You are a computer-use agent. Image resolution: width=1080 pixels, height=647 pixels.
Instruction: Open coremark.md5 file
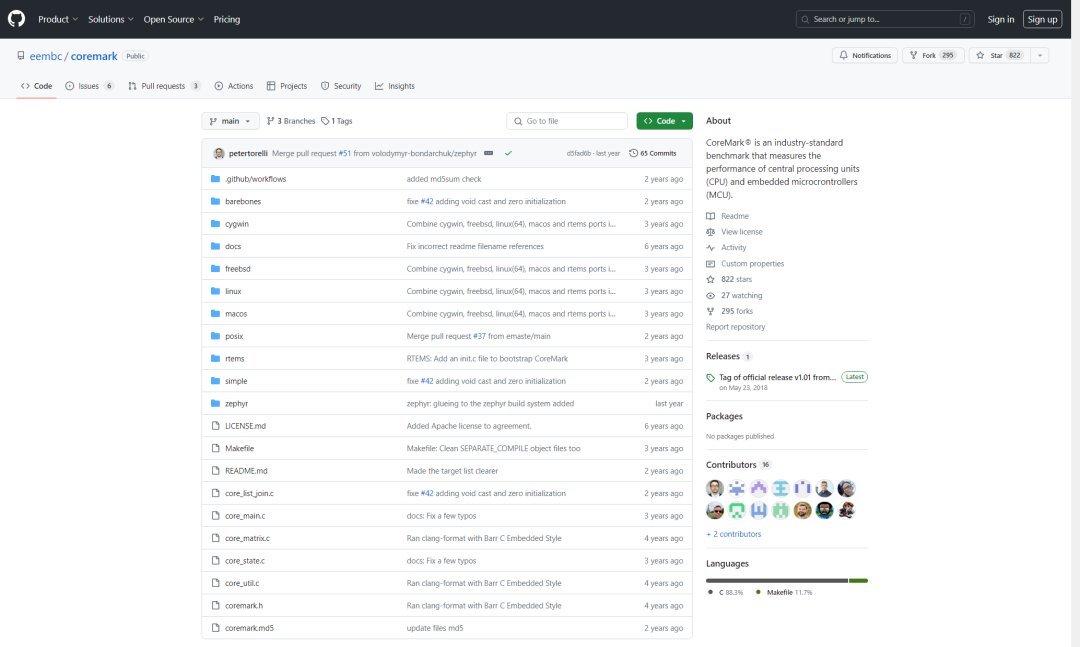click(x=249, y=628)
